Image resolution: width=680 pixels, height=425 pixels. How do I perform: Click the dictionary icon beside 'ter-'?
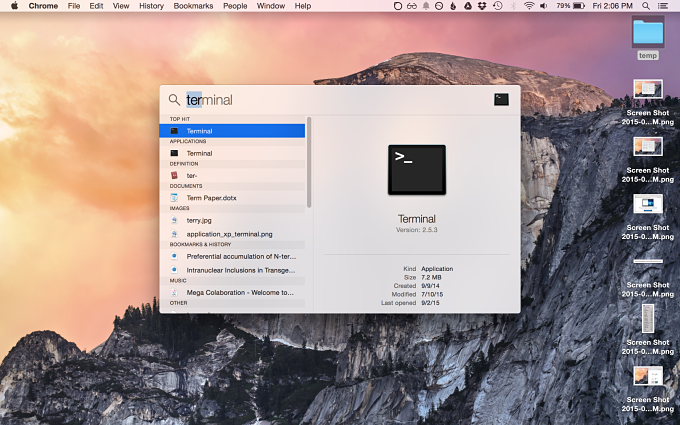point(174,175)
